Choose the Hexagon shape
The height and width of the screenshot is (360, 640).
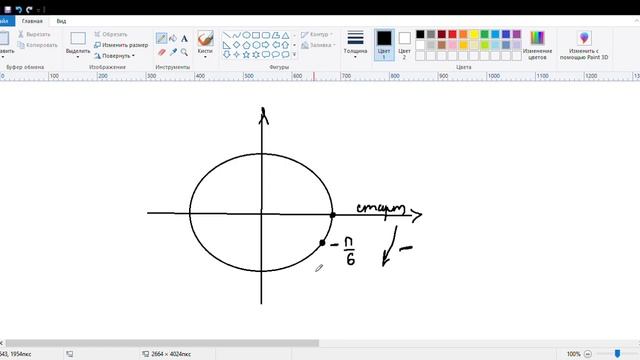[256, 45]
